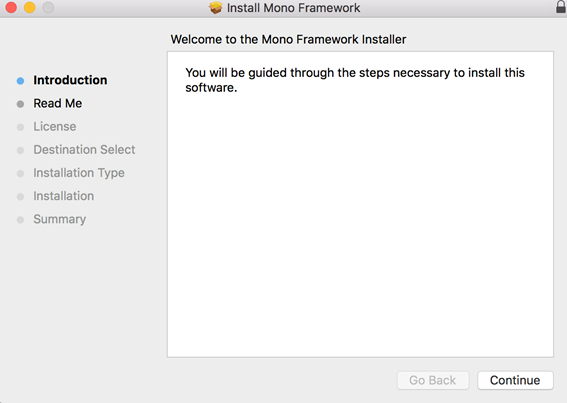Click the lock icon in title bar
This screenshot has width=567, height=403.
(561, 7)
